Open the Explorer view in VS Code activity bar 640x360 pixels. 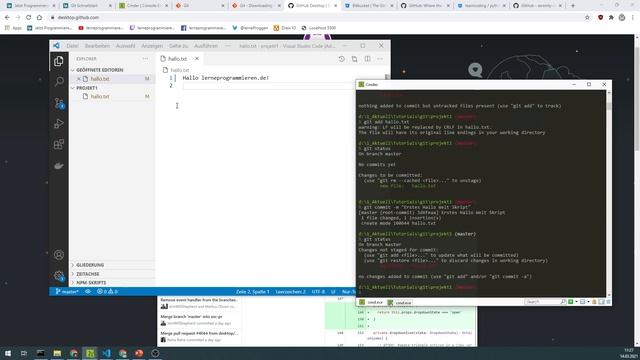click(59, 61)
